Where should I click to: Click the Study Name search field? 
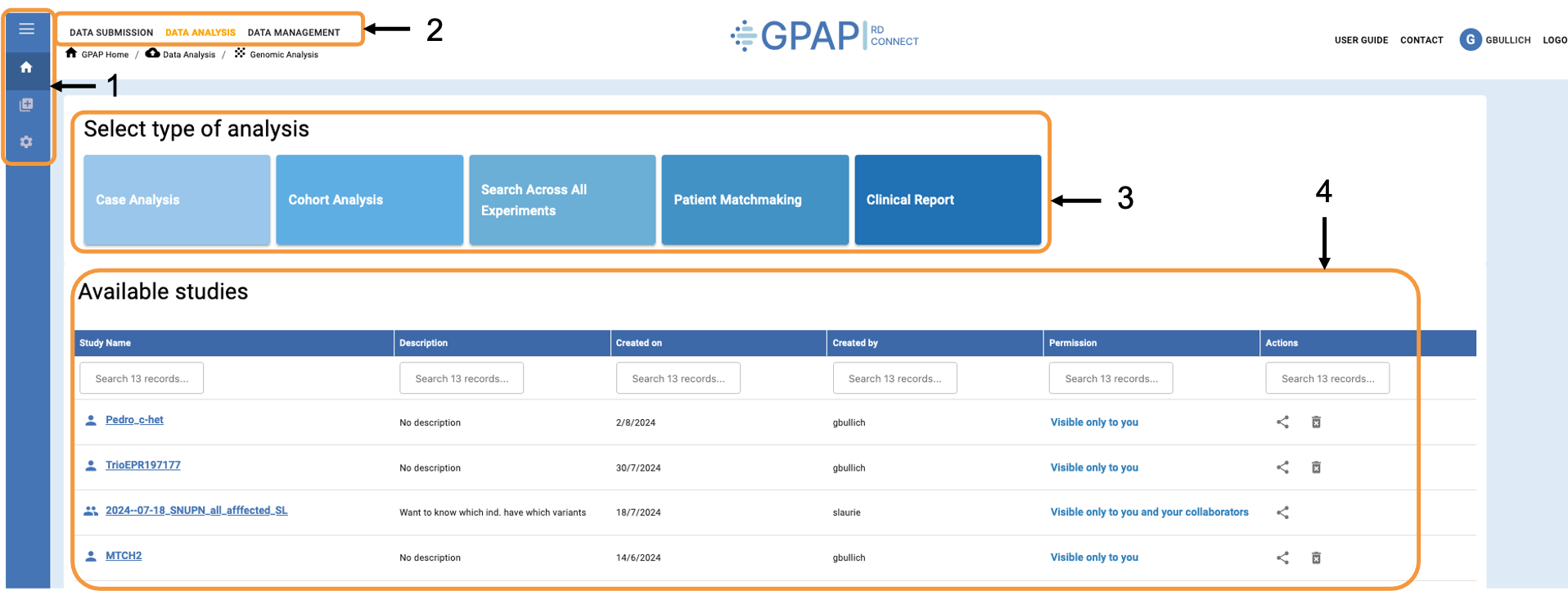click(142, 378)
